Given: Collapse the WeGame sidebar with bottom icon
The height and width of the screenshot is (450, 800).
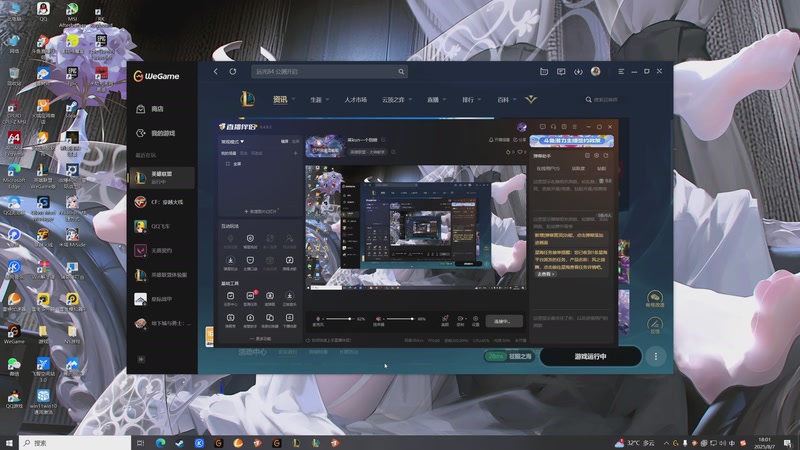Looking at the screenshot, I should (x=141, y=359).
